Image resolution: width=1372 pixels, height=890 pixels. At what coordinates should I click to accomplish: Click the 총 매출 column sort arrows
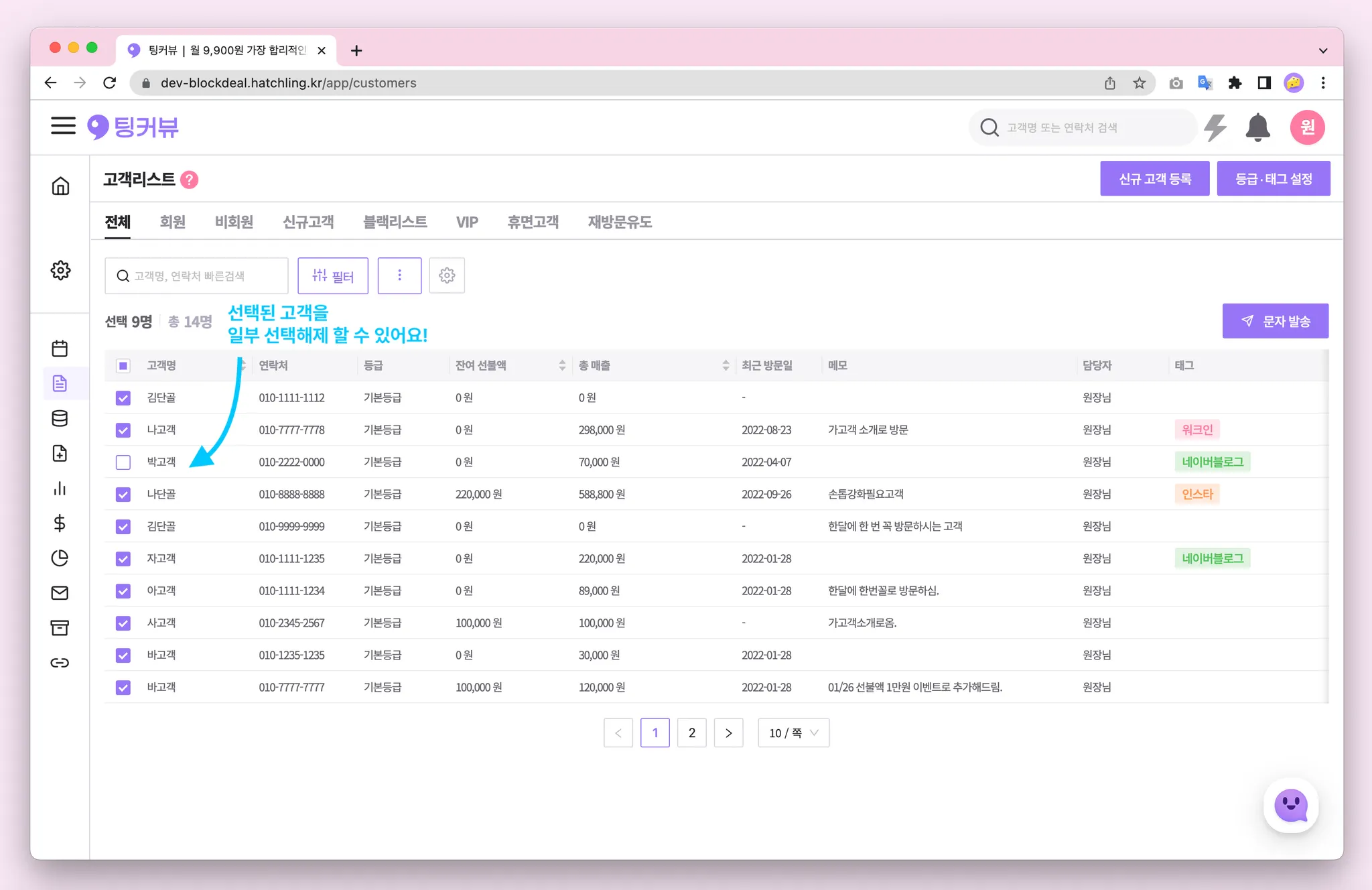[x=726, y=365]
